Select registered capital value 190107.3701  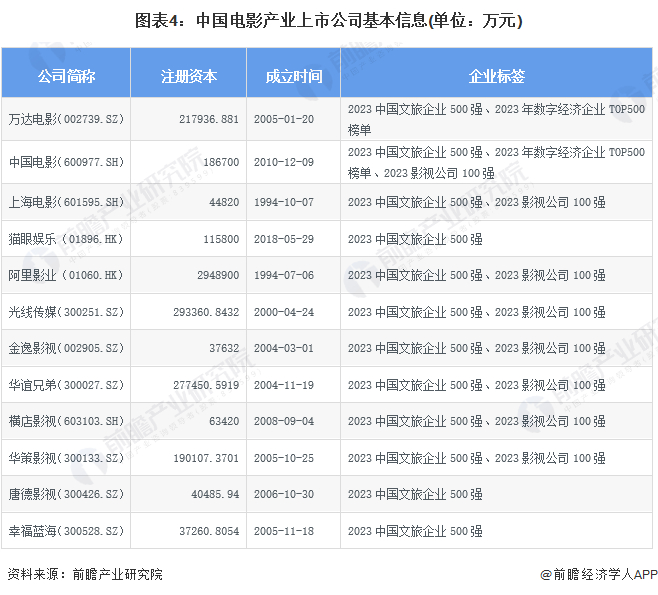(206, 458)
